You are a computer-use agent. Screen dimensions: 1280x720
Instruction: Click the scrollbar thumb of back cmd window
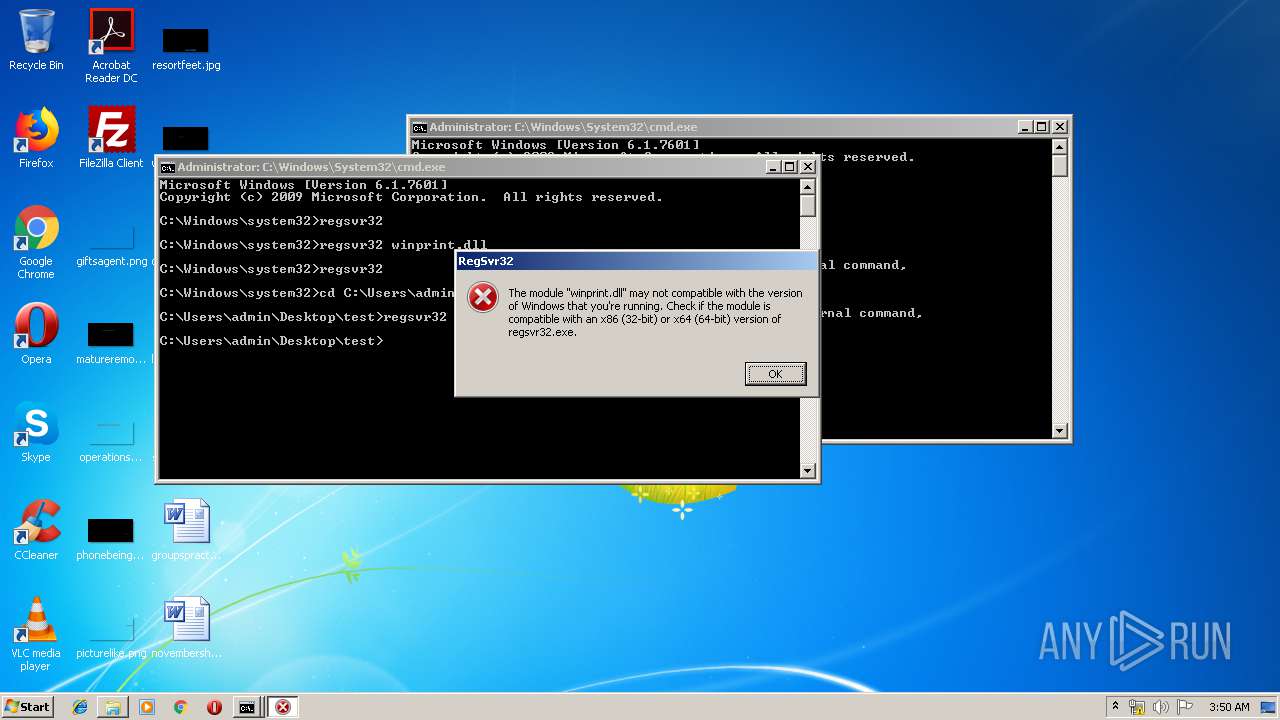coord(1060,165)
